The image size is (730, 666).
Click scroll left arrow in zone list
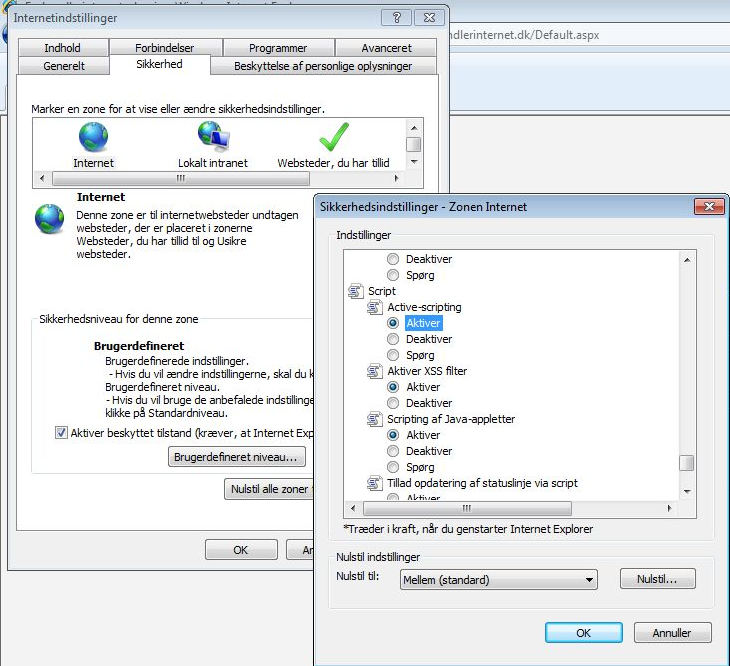click(x=42, y=178)
